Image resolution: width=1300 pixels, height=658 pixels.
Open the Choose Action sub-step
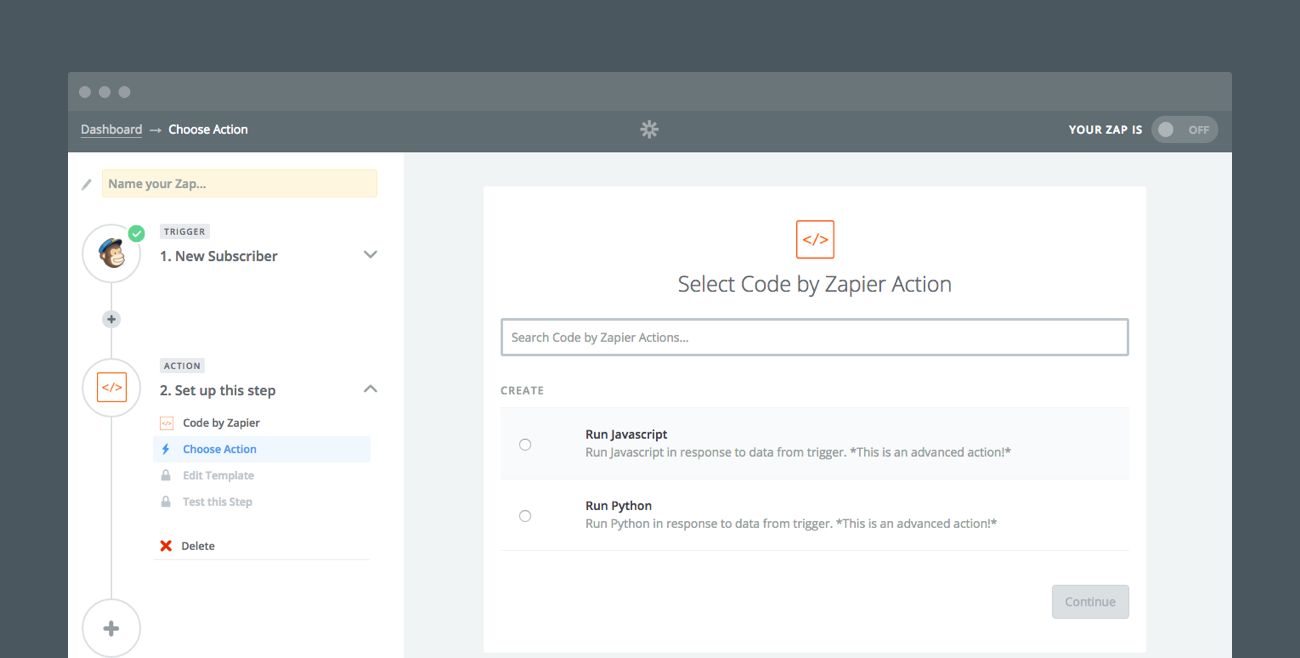(x=219, y=449)
